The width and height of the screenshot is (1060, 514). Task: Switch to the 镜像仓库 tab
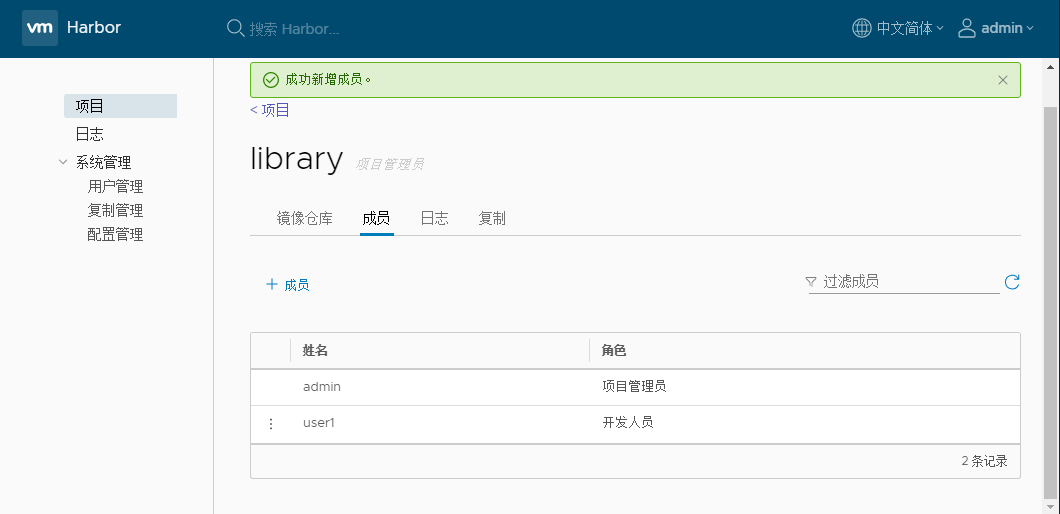tap(305, 218)
